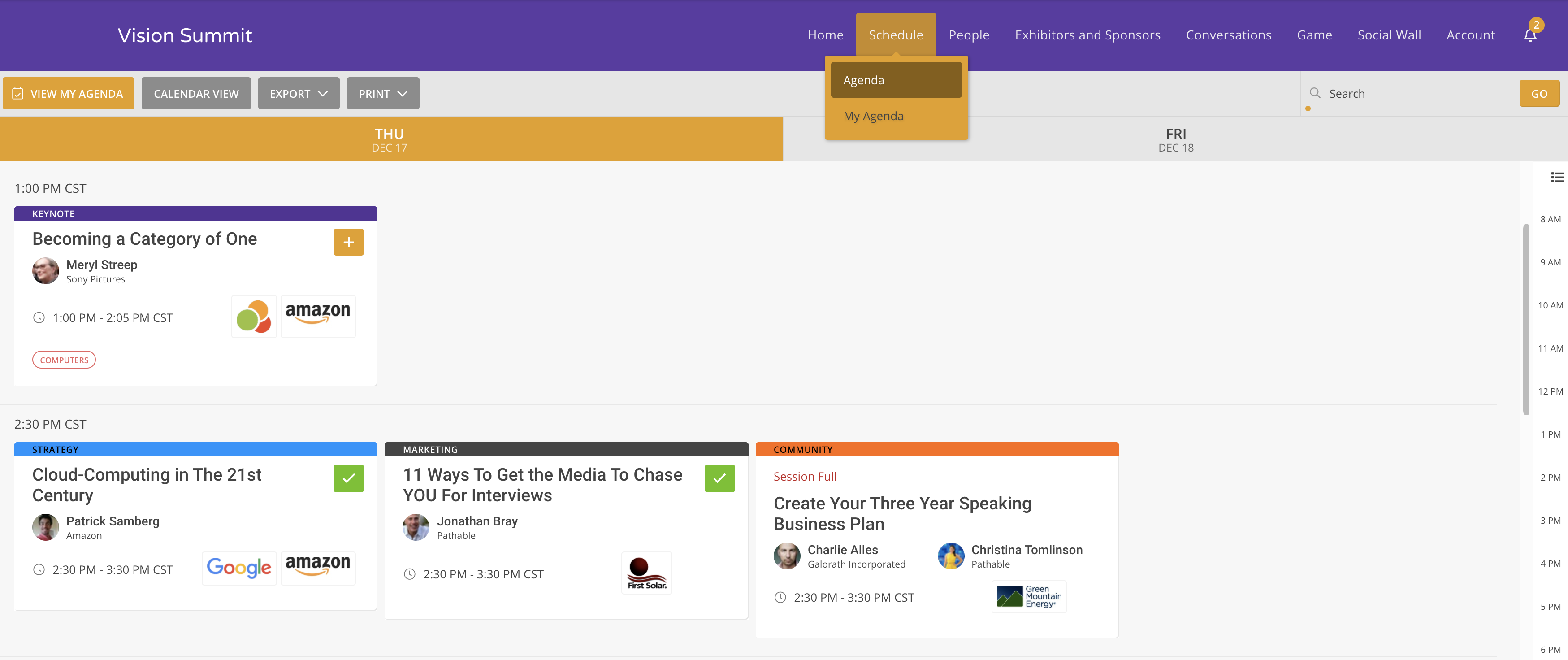Viewport: 1568px width, 660px height.
Task: Switch to the FRI Dec 18 tab
Action: click(1175, 139)
